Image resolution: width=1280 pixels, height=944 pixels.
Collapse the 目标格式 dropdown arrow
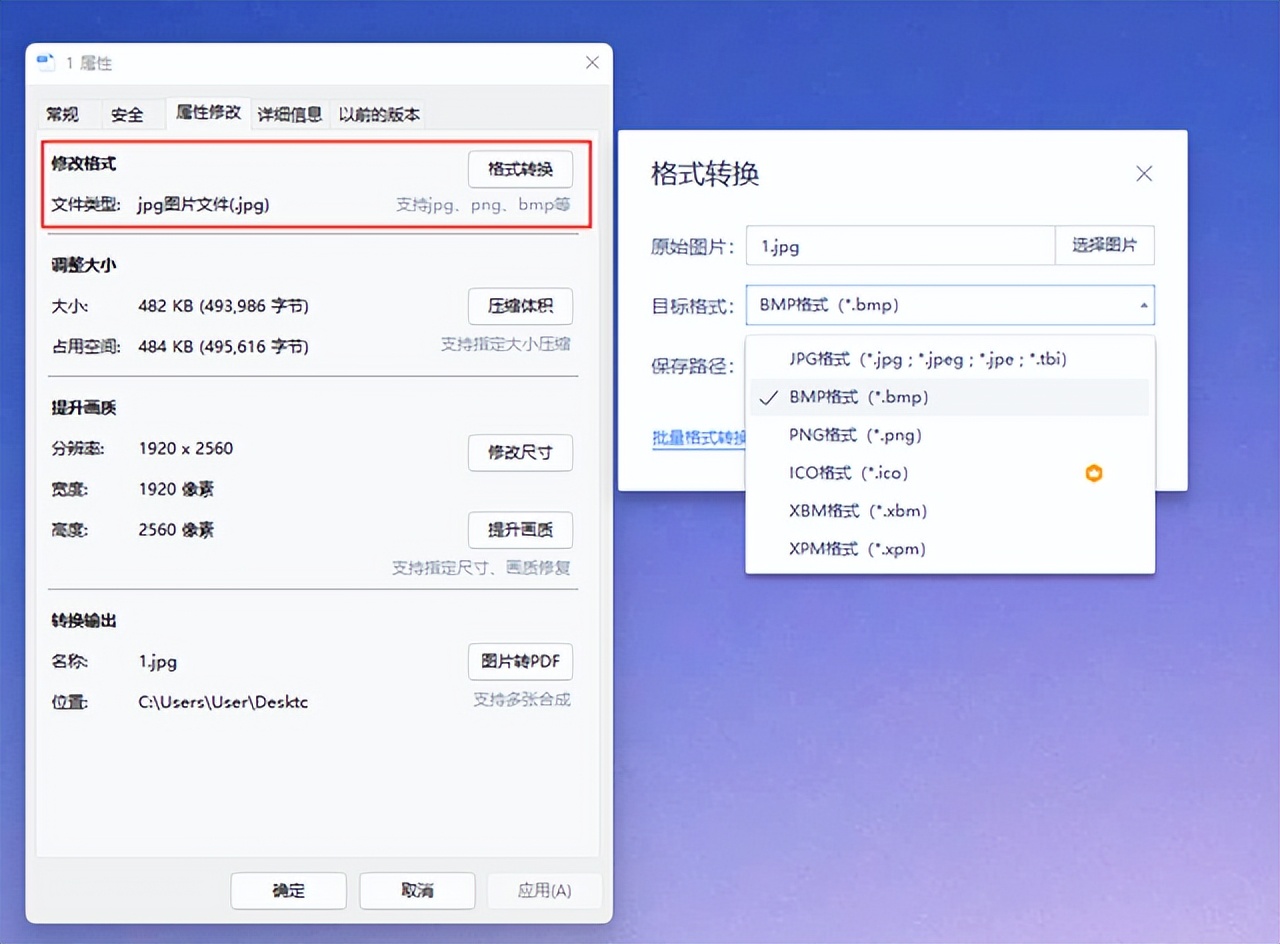point(1142,305)
